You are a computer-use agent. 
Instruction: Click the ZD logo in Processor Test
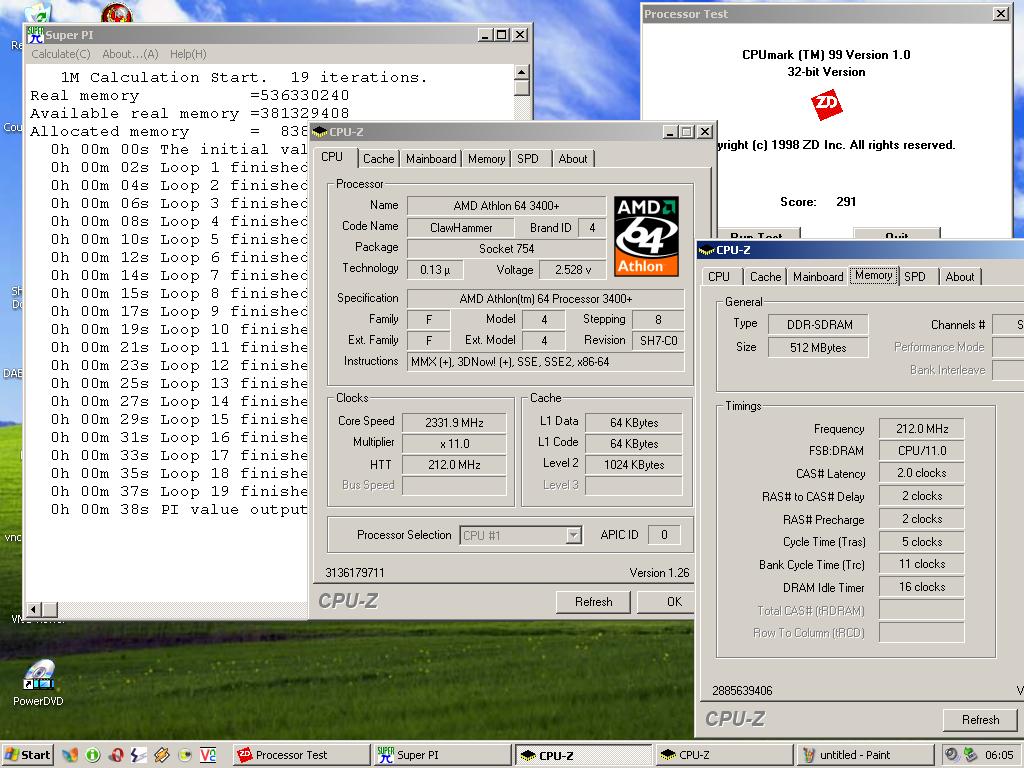(x=826, y=105)
